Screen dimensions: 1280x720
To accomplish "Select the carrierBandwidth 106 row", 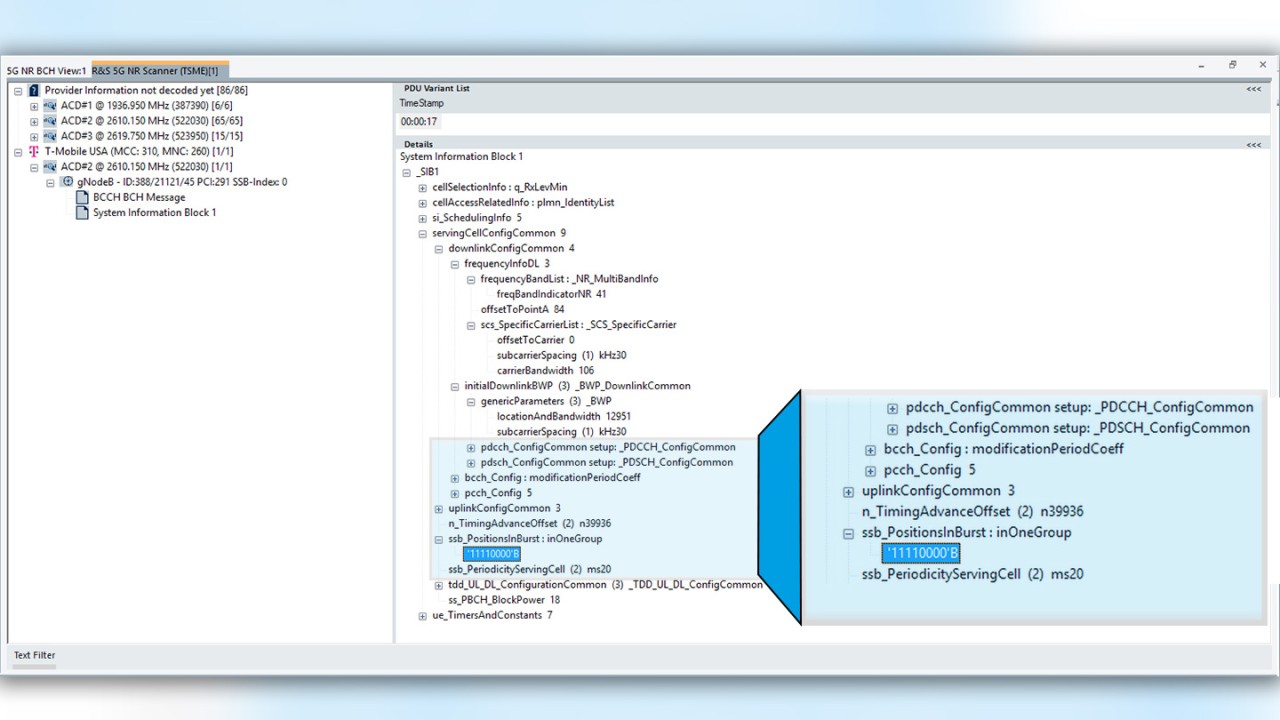I will pyautogui.click(x=545, y=371).
